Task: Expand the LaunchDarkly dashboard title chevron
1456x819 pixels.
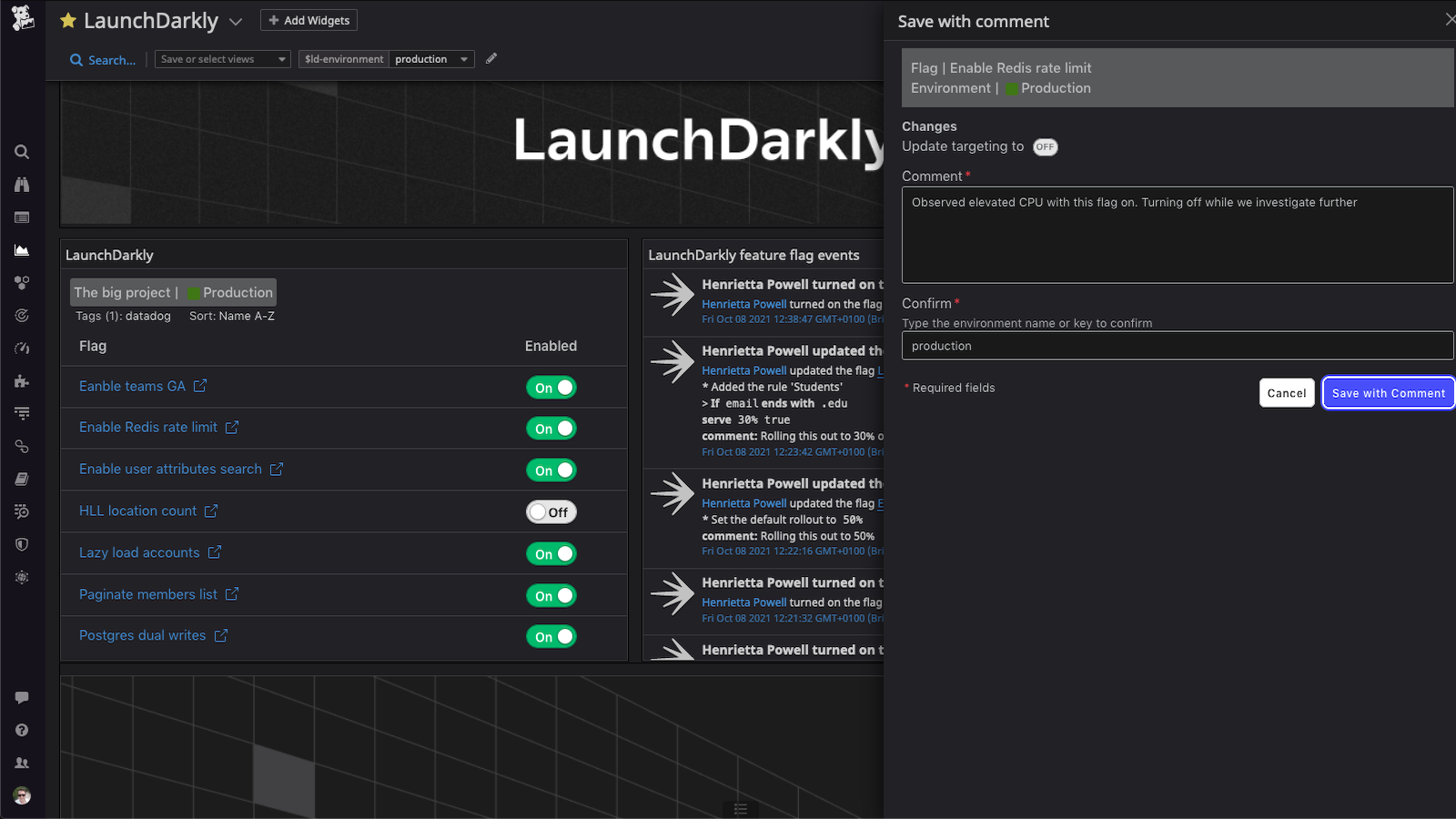Action: click(x=236, y=20)
